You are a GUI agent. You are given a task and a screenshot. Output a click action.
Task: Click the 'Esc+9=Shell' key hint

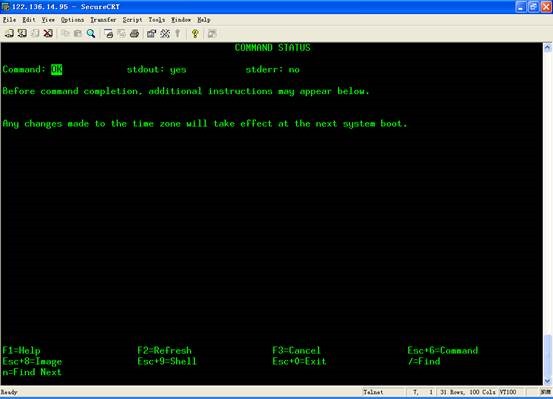(x=167, y=361)
